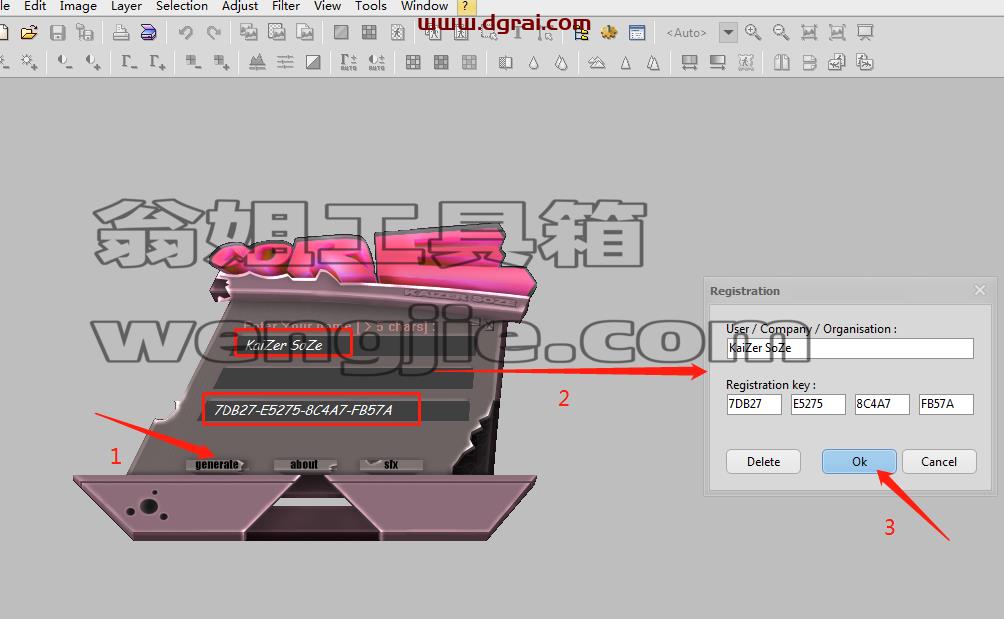The width and height of the screenshot is (1004, 619).
Task: Click the Image Explorer icon
Action: click(581, 33)
